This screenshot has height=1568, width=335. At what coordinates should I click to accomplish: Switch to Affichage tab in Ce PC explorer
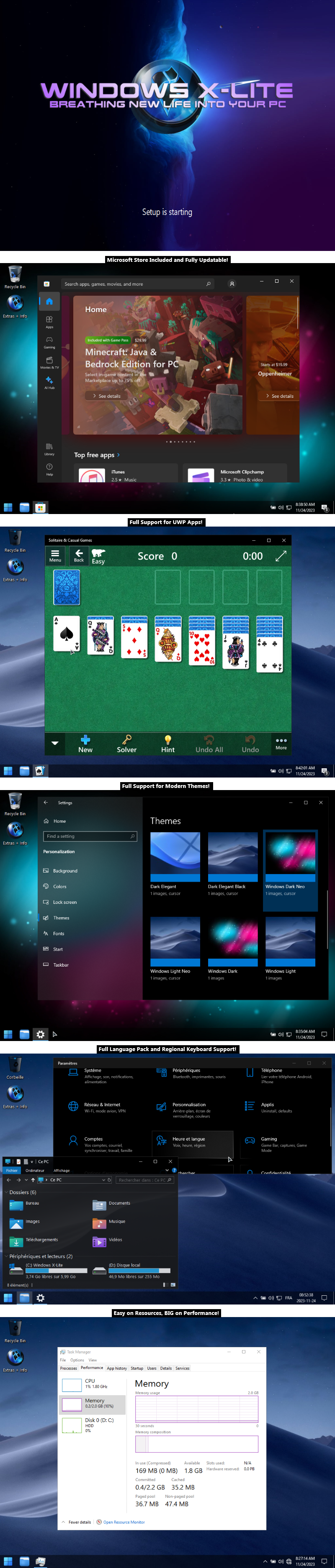tap(62, 1171)
